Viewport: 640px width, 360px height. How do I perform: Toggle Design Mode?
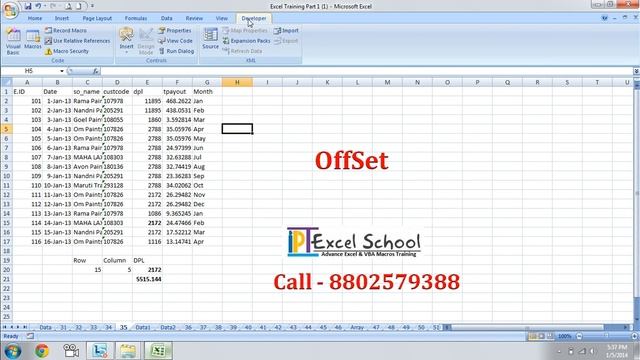pyautogui.click(x=146, y=42)
